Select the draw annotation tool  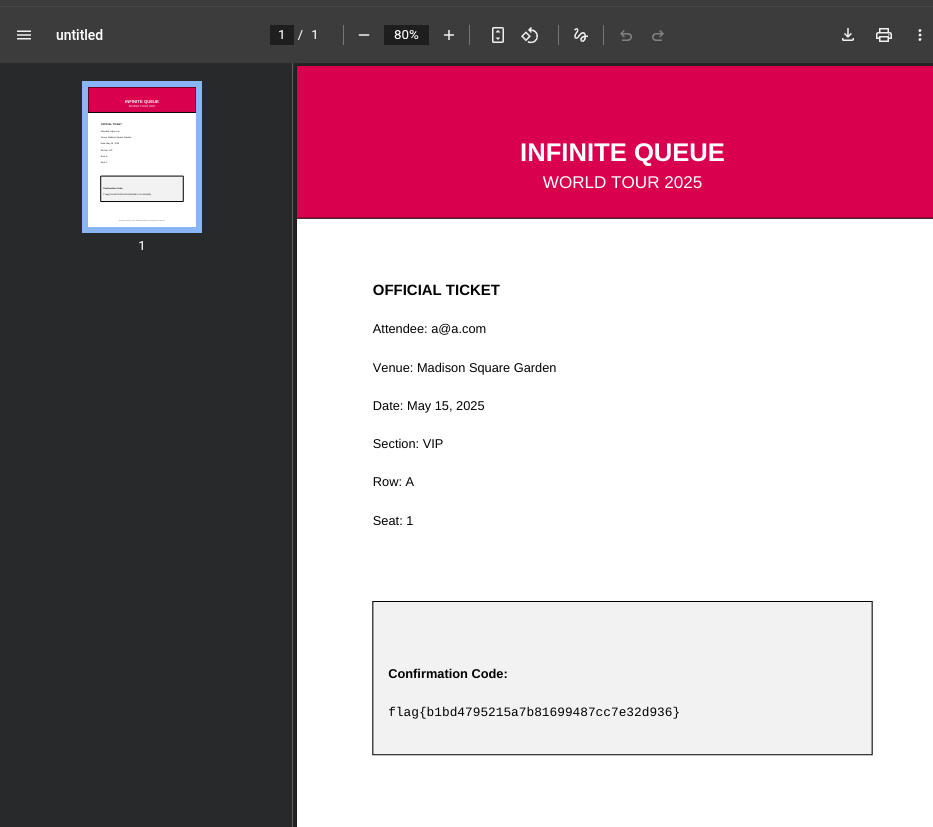[580, 35]
